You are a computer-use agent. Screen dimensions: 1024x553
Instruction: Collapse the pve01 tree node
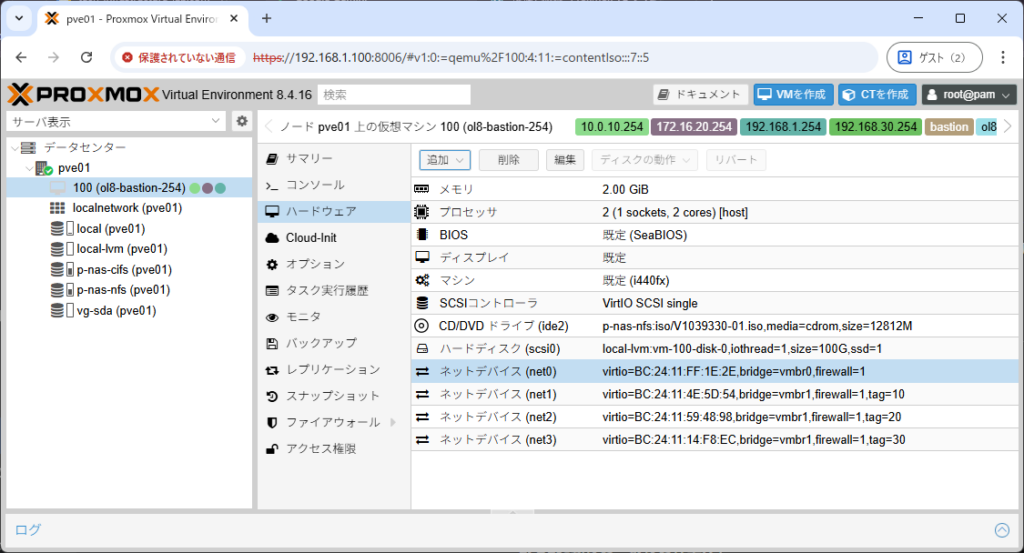click(x=29, y=168)
